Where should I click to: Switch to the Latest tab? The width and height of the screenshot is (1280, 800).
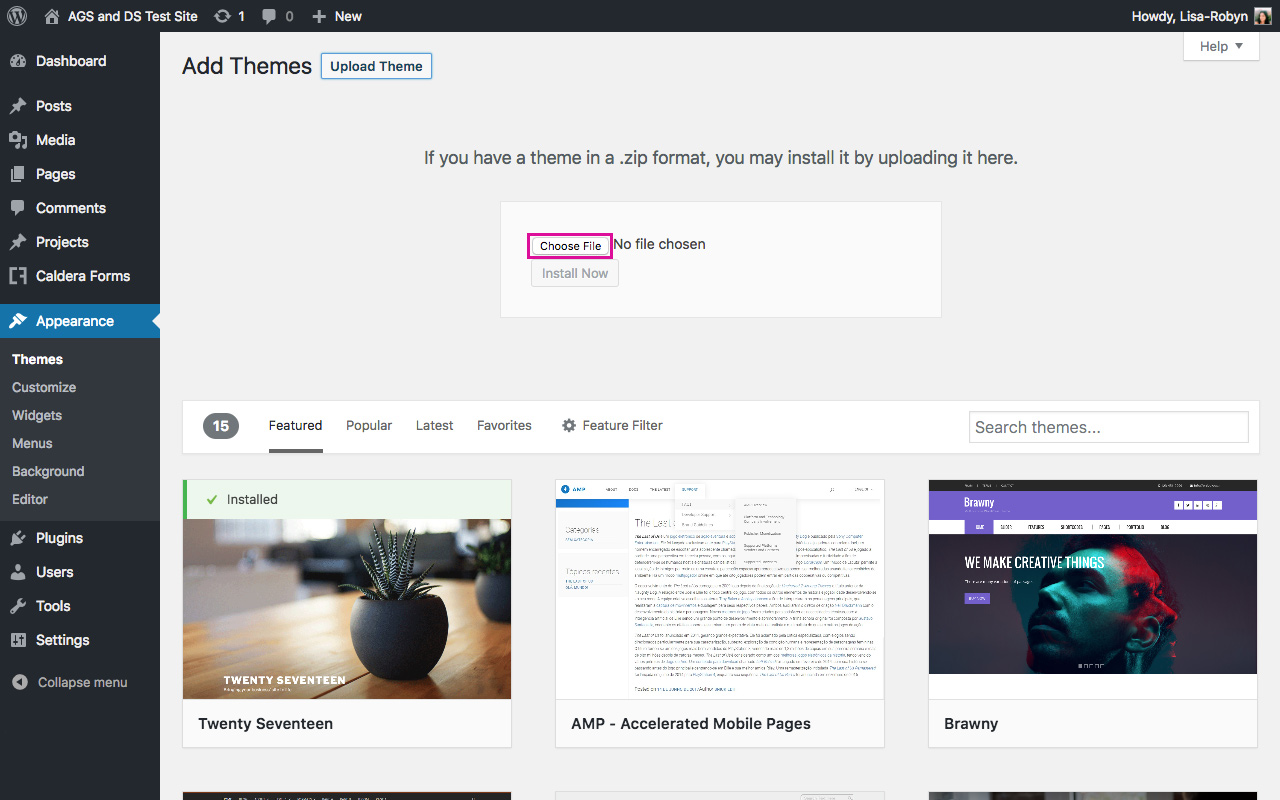click(434, 425)
